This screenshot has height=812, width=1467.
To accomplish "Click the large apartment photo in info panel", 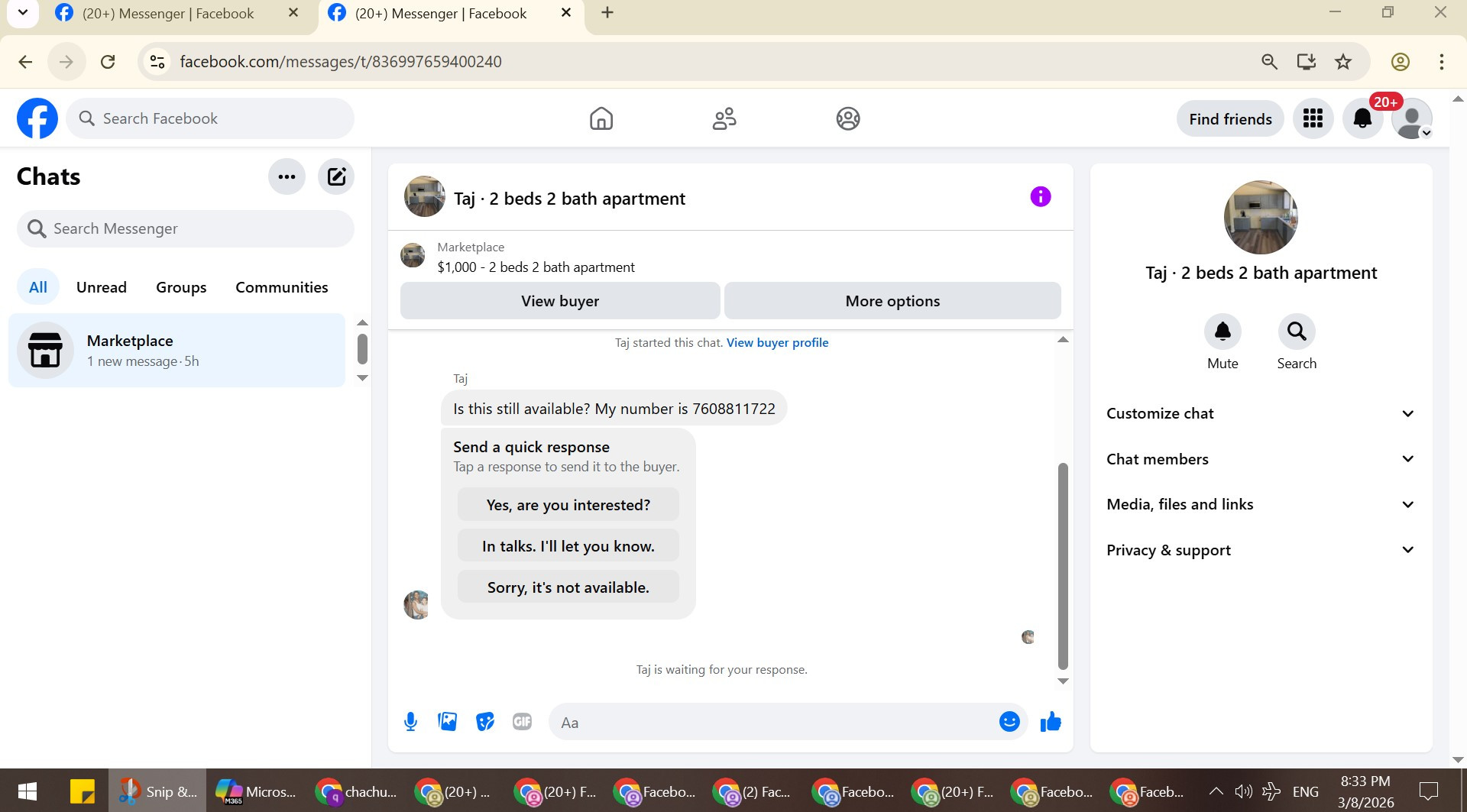I will point(1261,217).
